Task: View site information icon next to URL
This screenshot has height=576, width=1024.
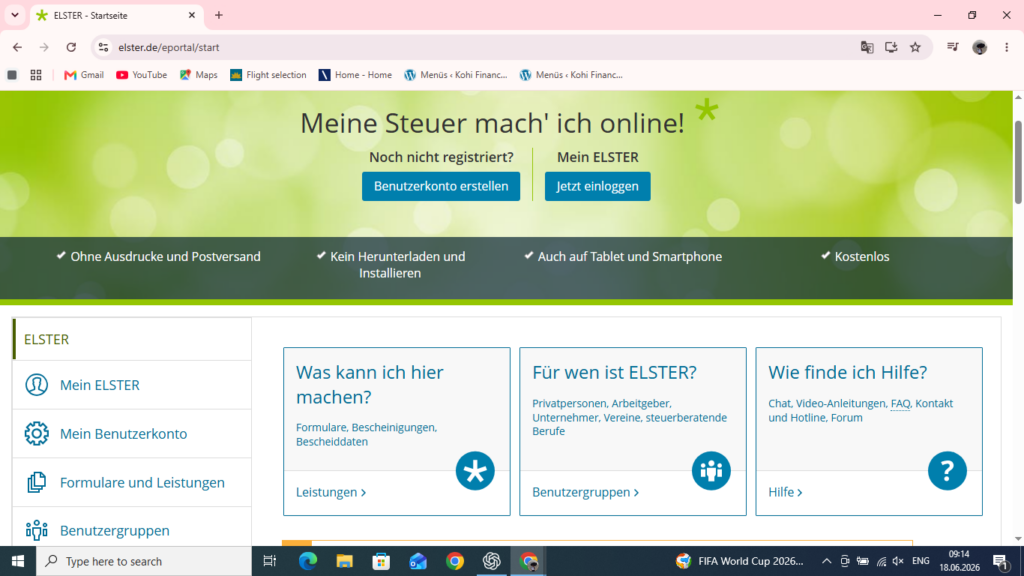Action: pos(103,47)
